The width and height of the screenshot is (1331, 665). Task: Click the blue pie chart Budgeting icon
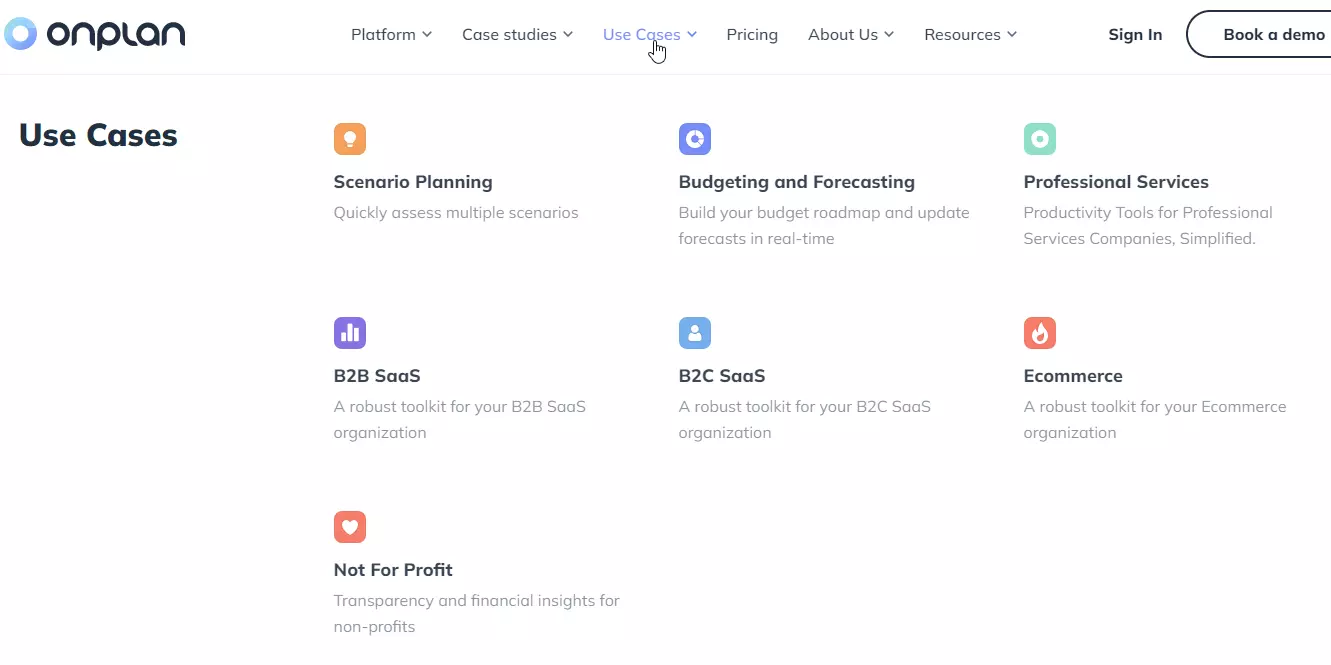(695, 139)
